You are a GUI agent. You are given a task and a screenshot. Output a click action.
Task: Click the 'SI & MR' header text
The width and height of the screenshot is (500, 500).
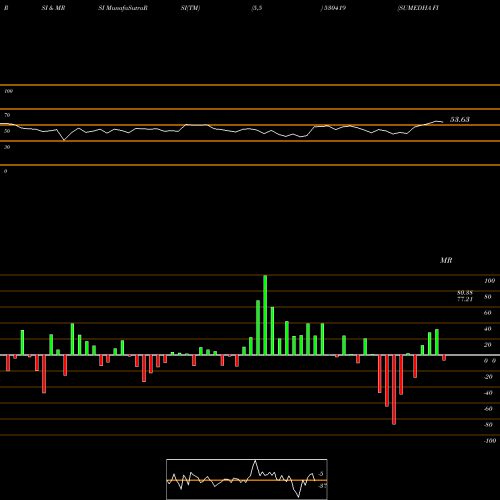point(53,8)
